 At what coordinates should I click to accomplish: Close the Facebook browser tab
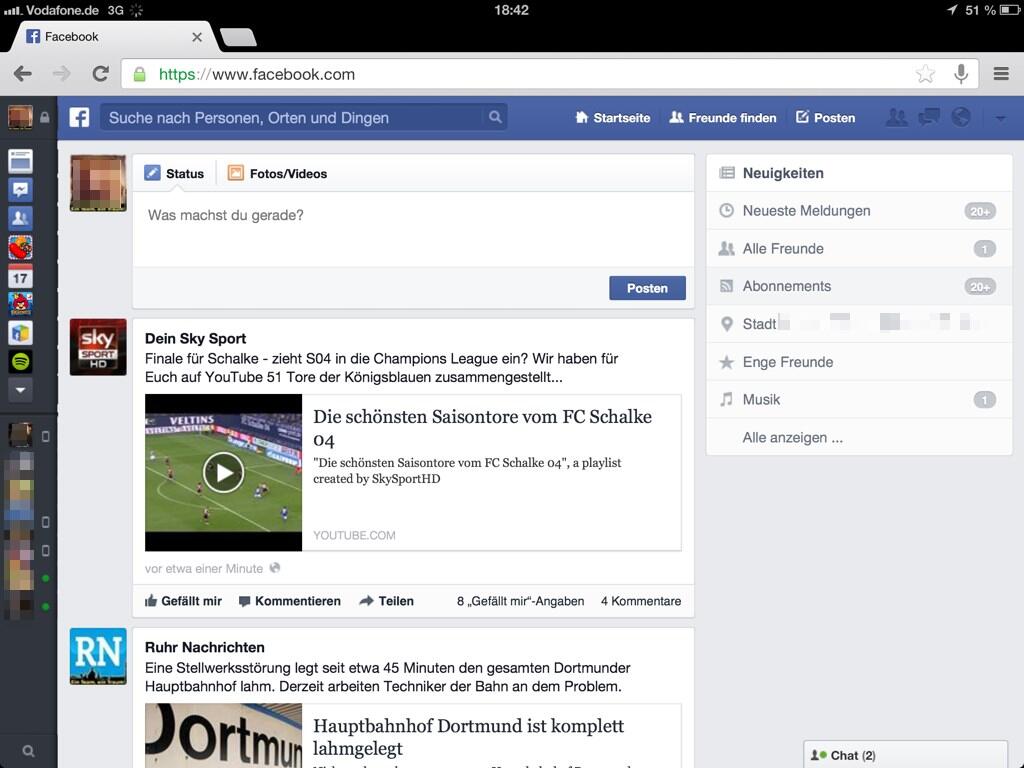[197, 37]
